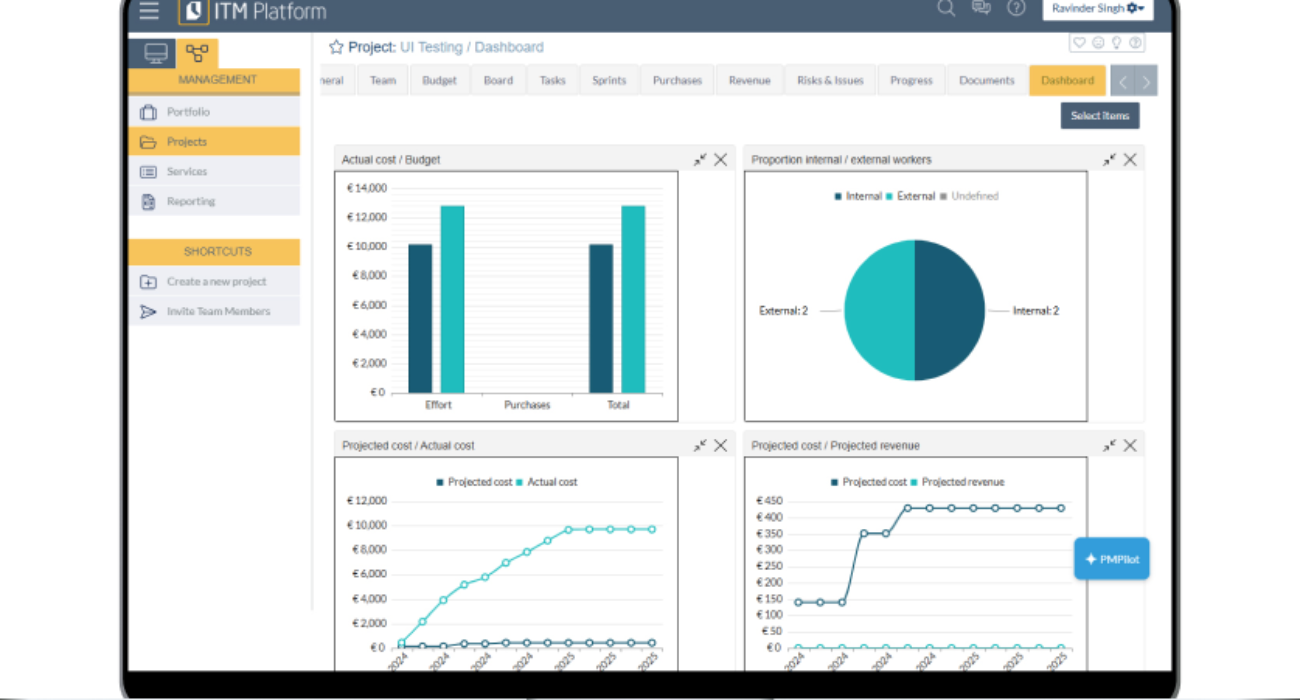Open the Services section in the sidebar
The width and height of the screenshot is (1300, 700).
(x=187, y=172)
